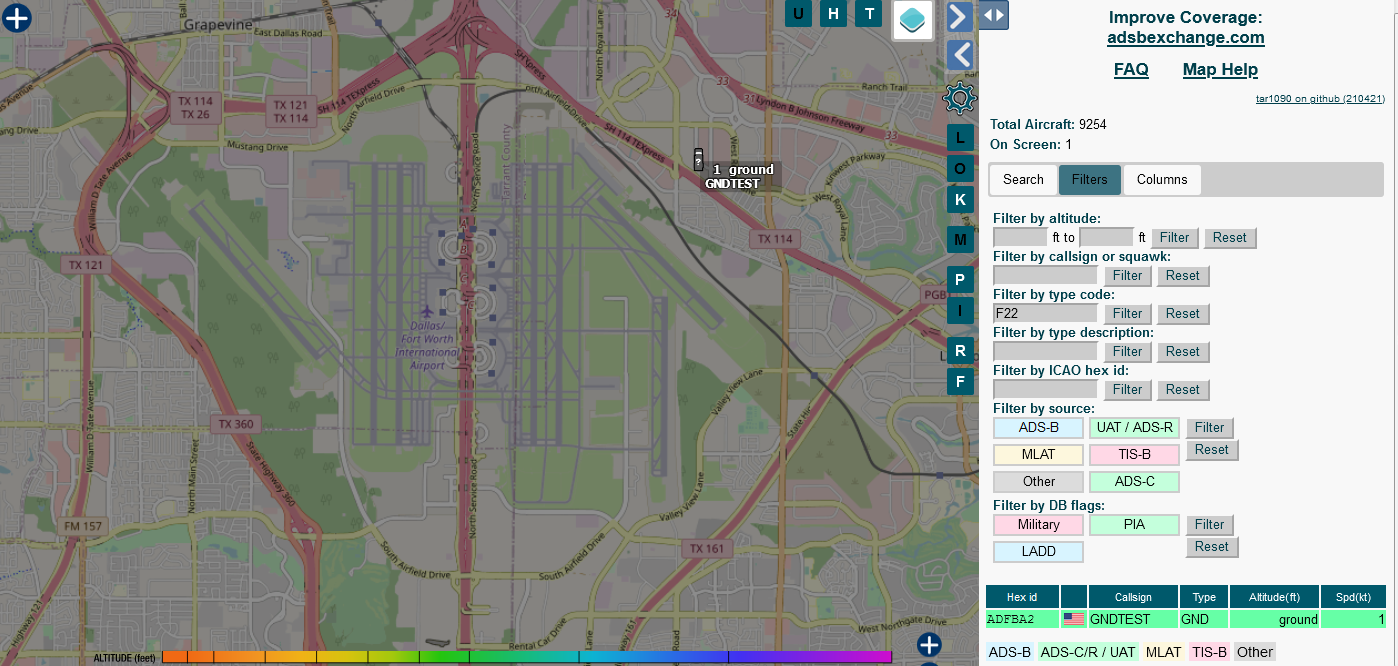
Task: Shrink the sidebar using the left chevron
Action: (x=960, y=55)
